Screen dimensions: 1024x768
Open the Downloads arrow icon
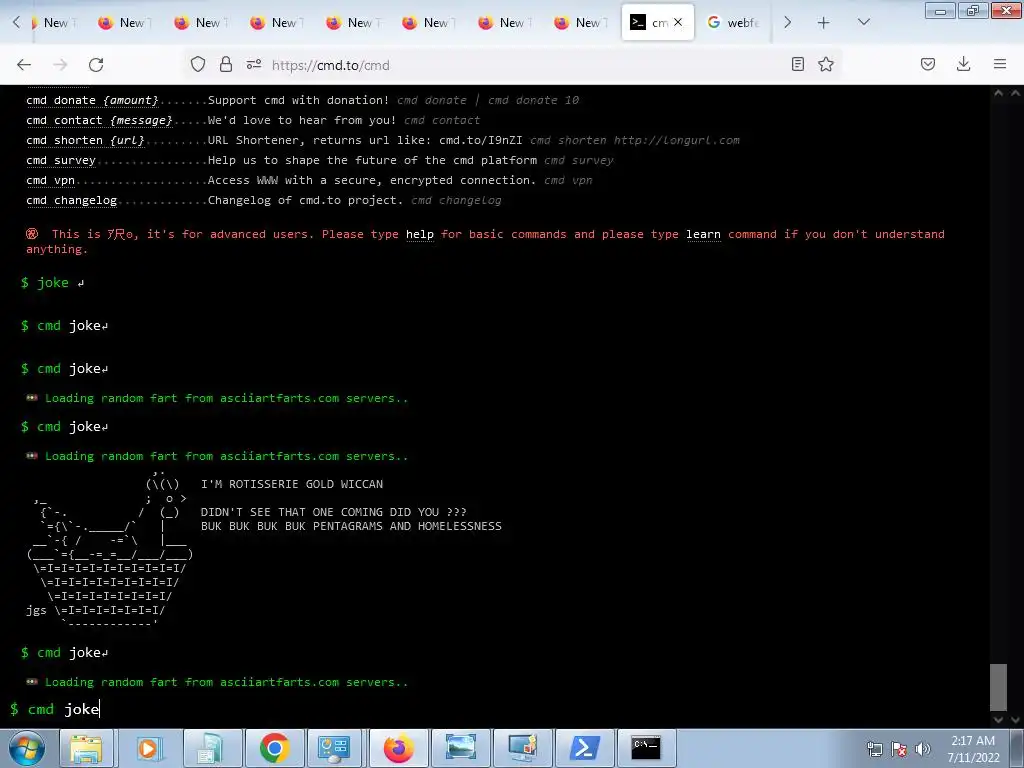click(x=963, y=64)
